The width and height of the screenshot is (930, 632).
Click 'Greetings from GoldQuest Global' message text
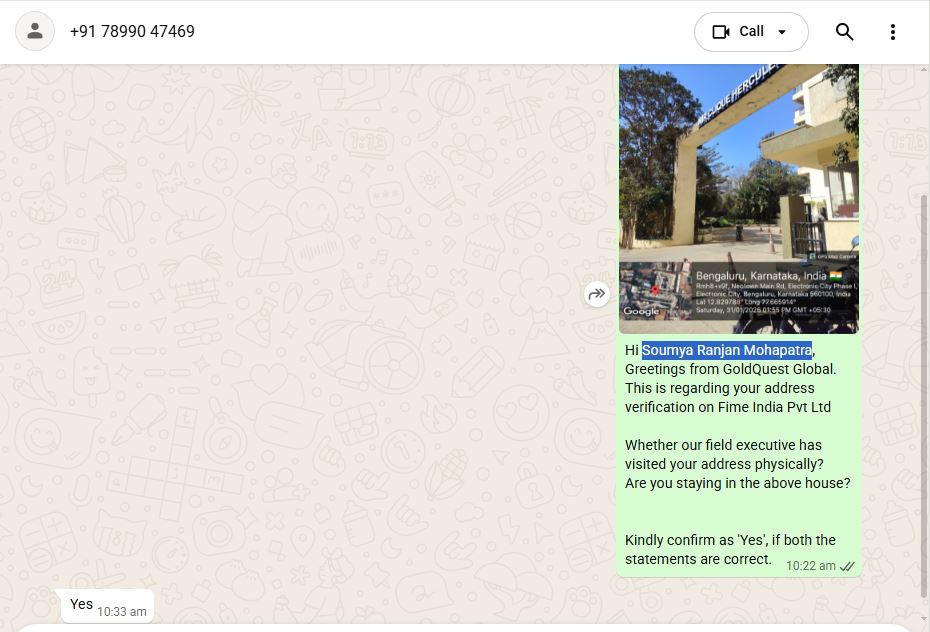coord(730,369)
